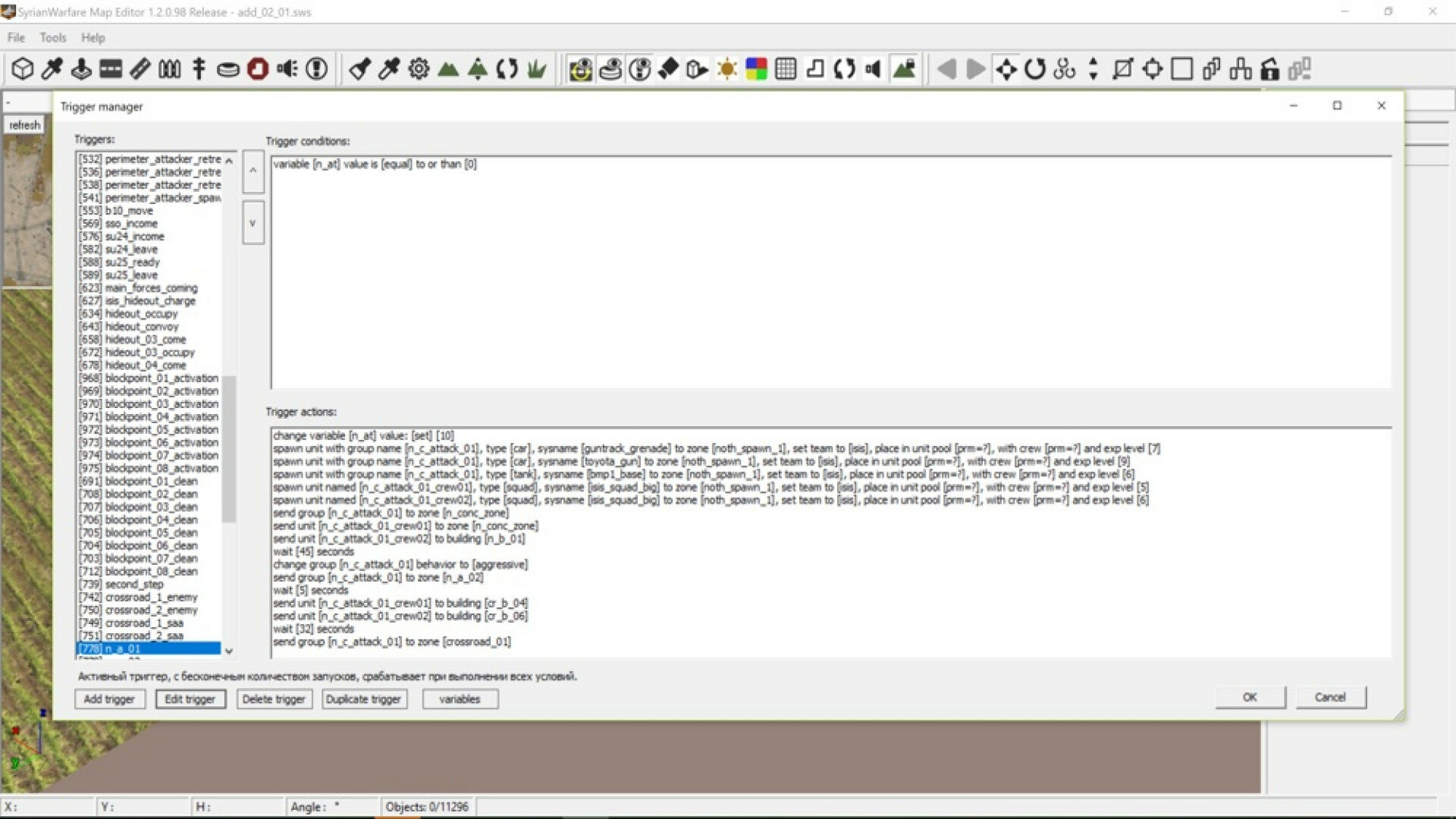This screenshot has height=819, width=1456.
Task: Toggle the locked landscape view icon
Action: tap(904, 69)
